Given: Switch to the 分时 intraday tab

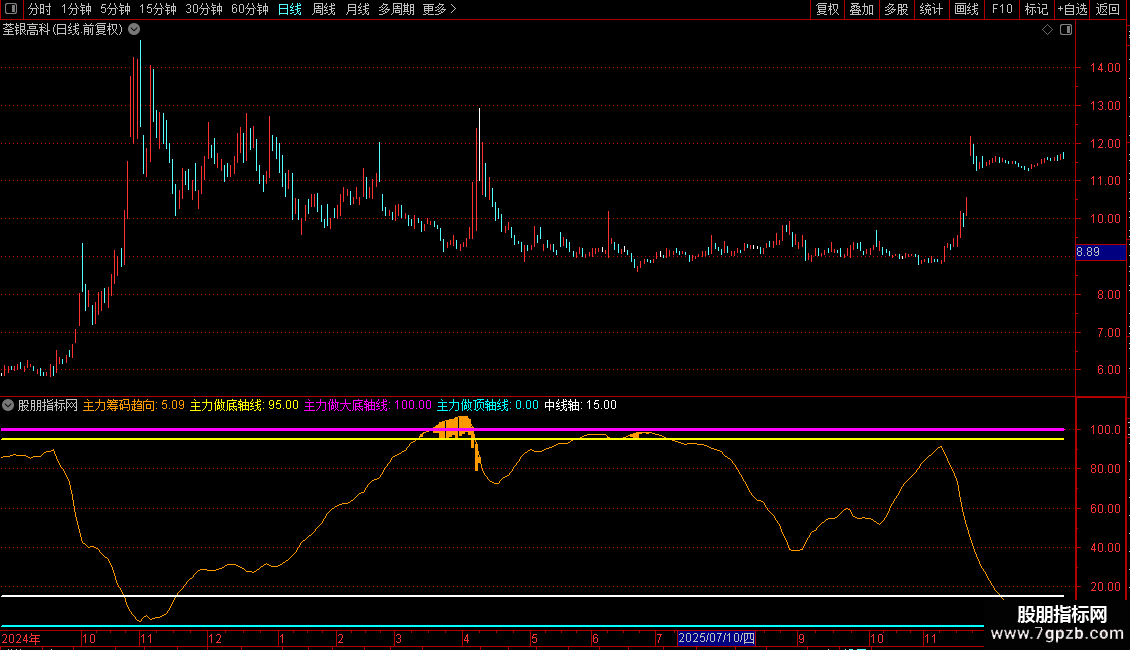Looking at the screenshot, I should click(39, 9).
